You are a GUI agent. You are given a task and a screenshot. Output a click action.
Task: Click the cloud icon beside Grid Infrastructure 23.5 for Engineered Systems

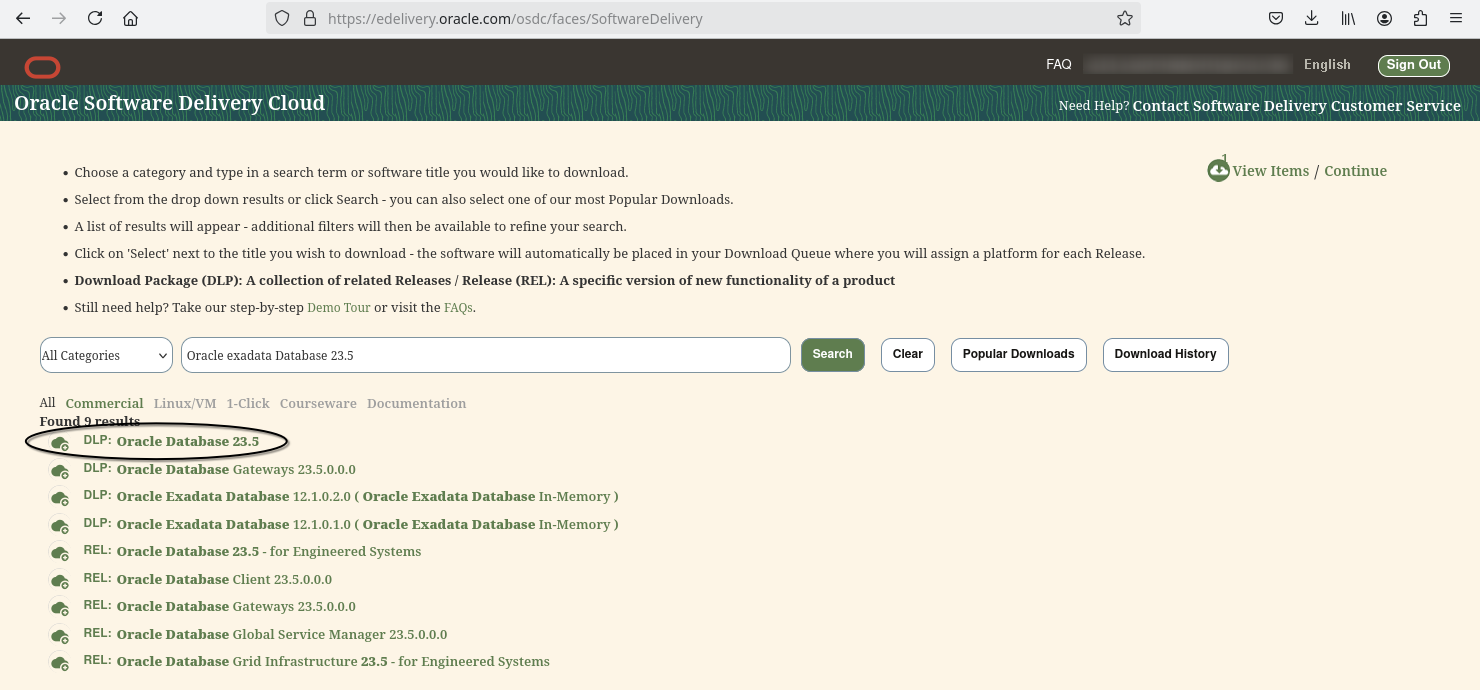coord(59,663)
